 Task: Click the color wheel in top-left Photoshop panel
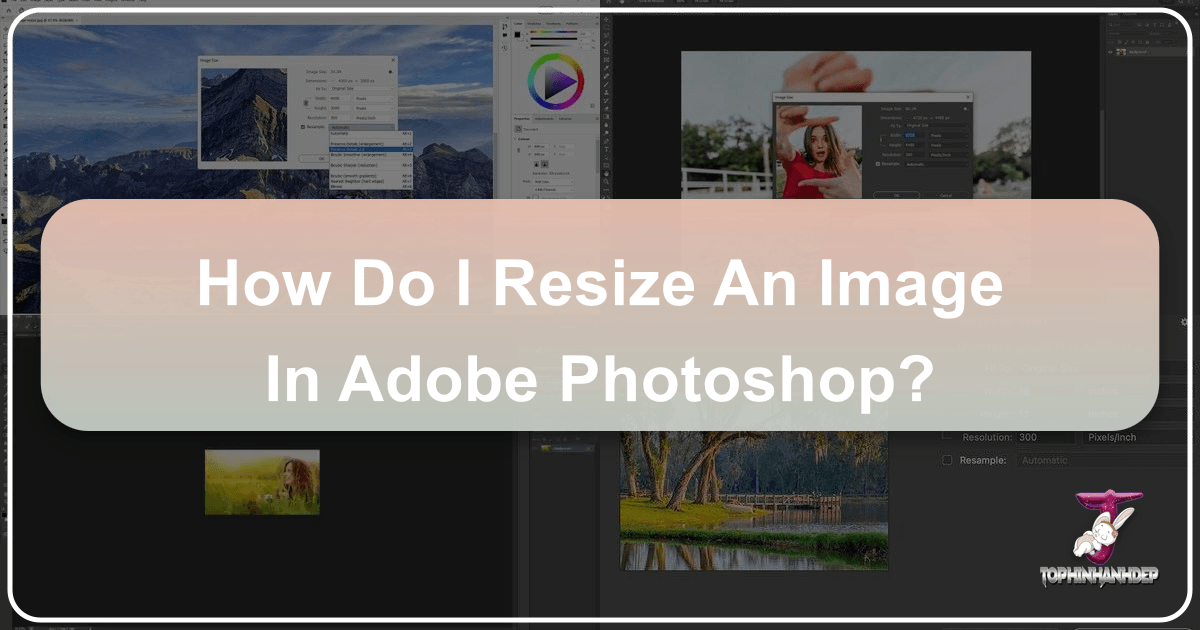click(555, 81)
